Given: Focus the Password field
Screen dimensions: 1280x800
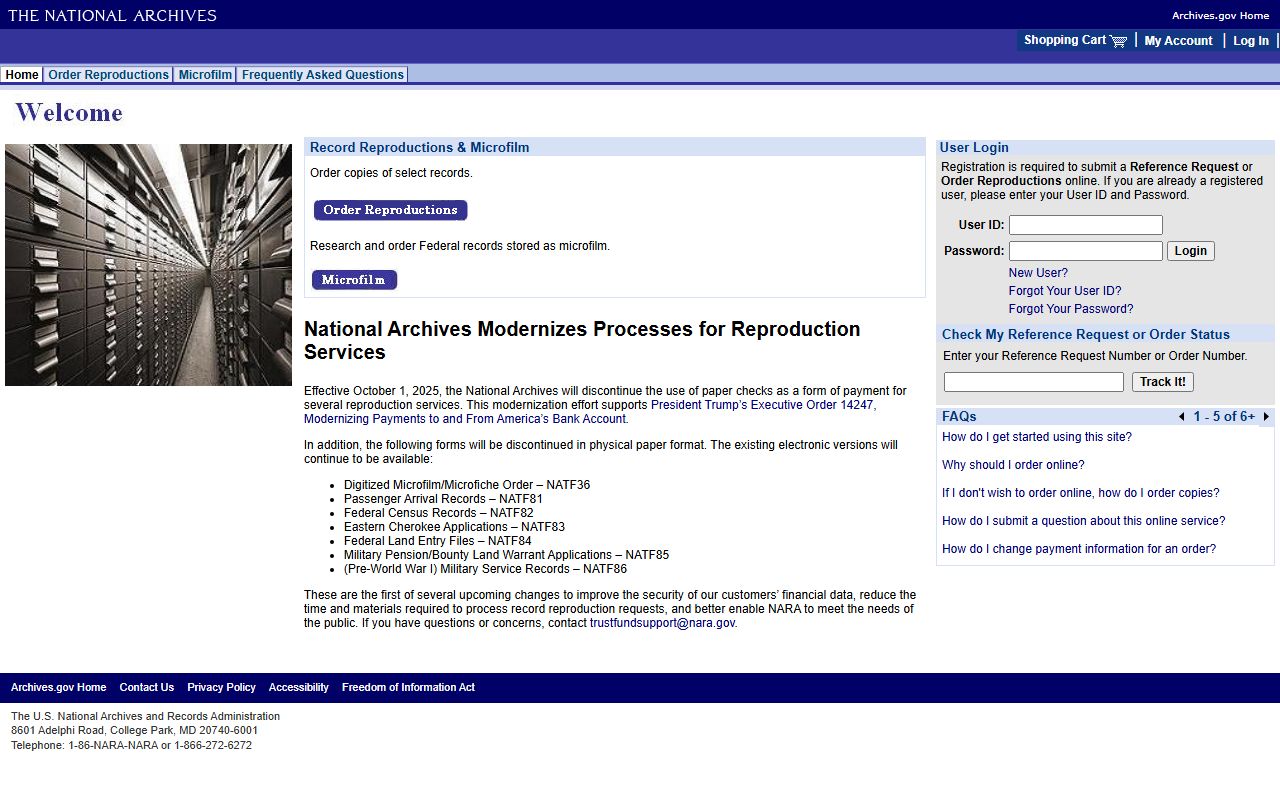Looking at the screenshot, I should [1085, 251].
